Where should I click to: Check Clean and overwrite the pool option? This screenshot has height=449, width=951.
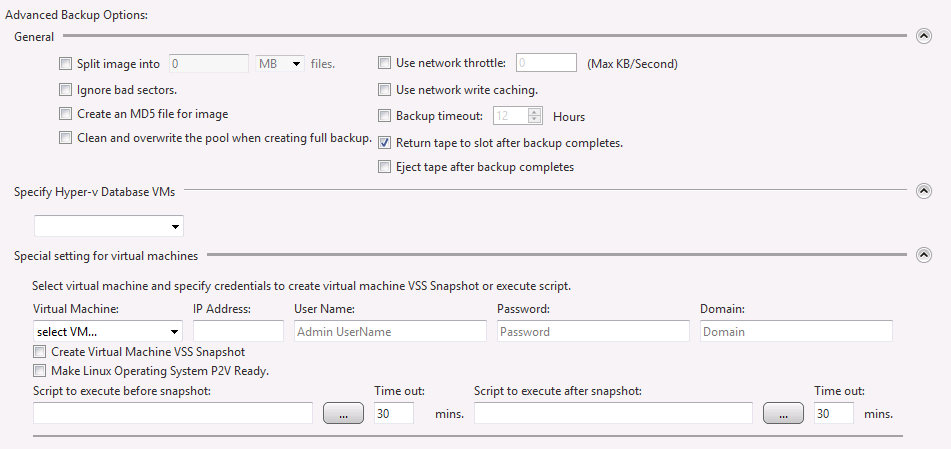66,138
